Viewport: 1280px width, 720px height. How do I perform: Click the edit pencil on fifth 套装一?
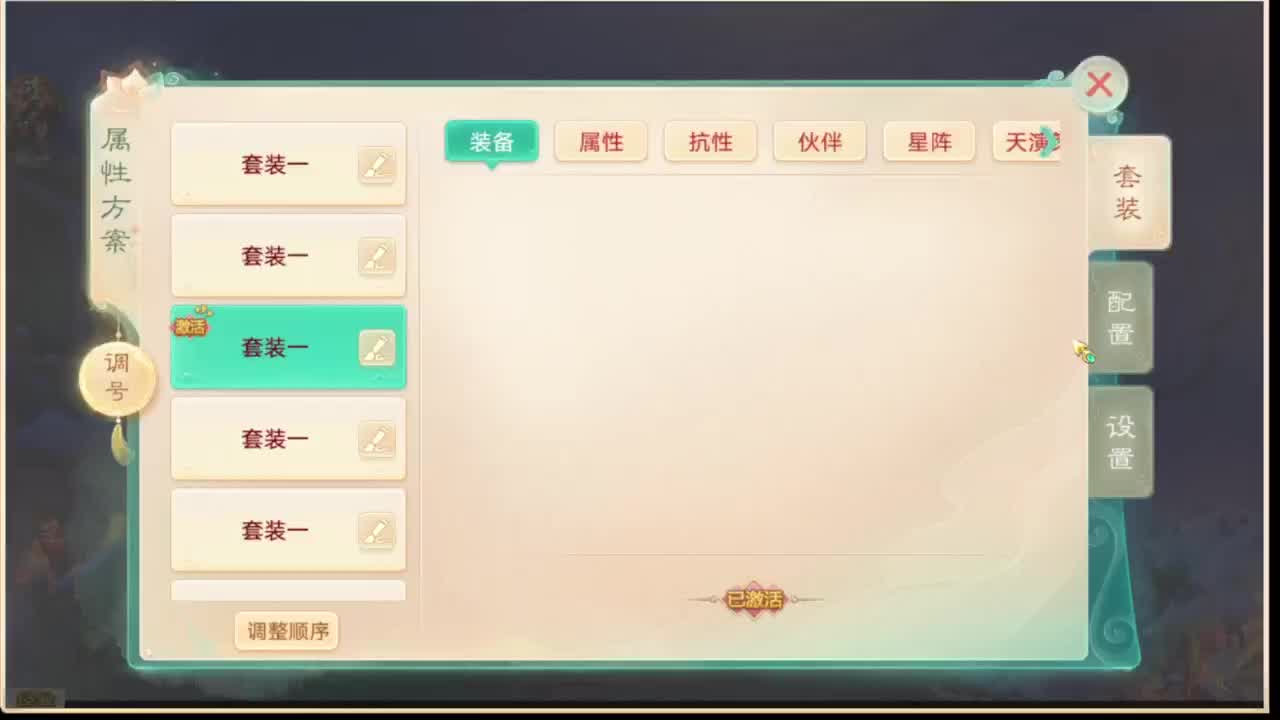tap(377, 531)
